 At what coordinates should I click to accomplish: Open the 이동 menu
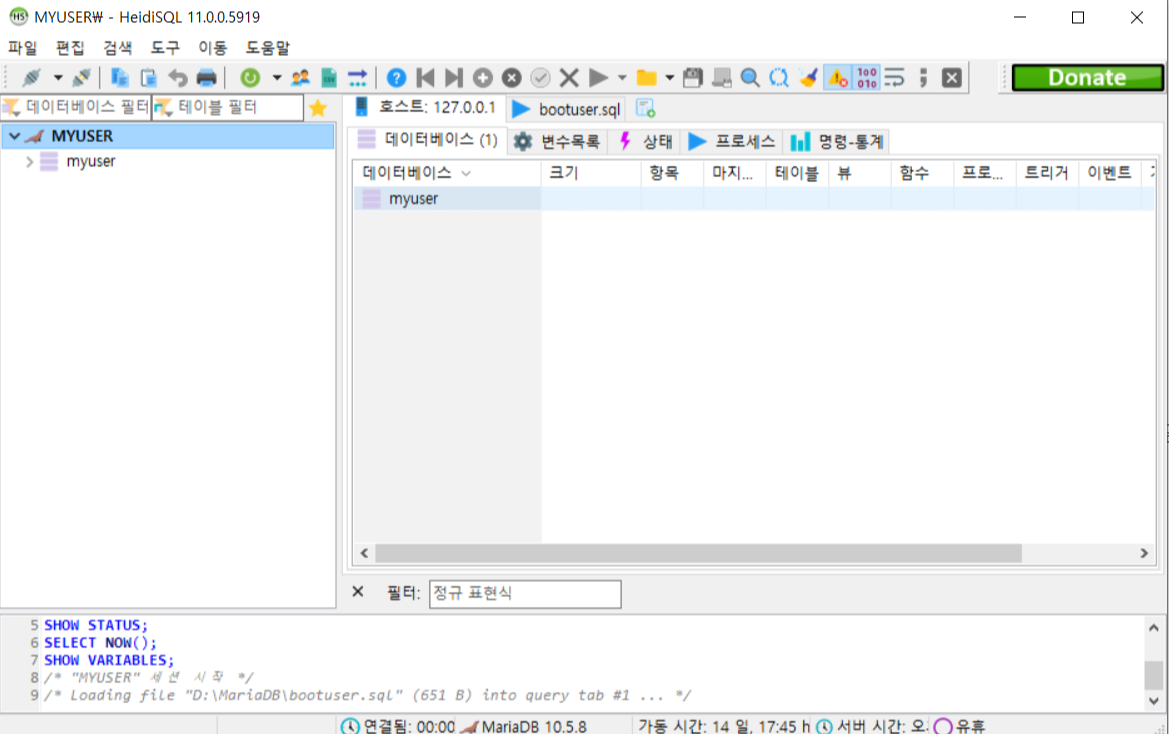[x=212, y=48]
